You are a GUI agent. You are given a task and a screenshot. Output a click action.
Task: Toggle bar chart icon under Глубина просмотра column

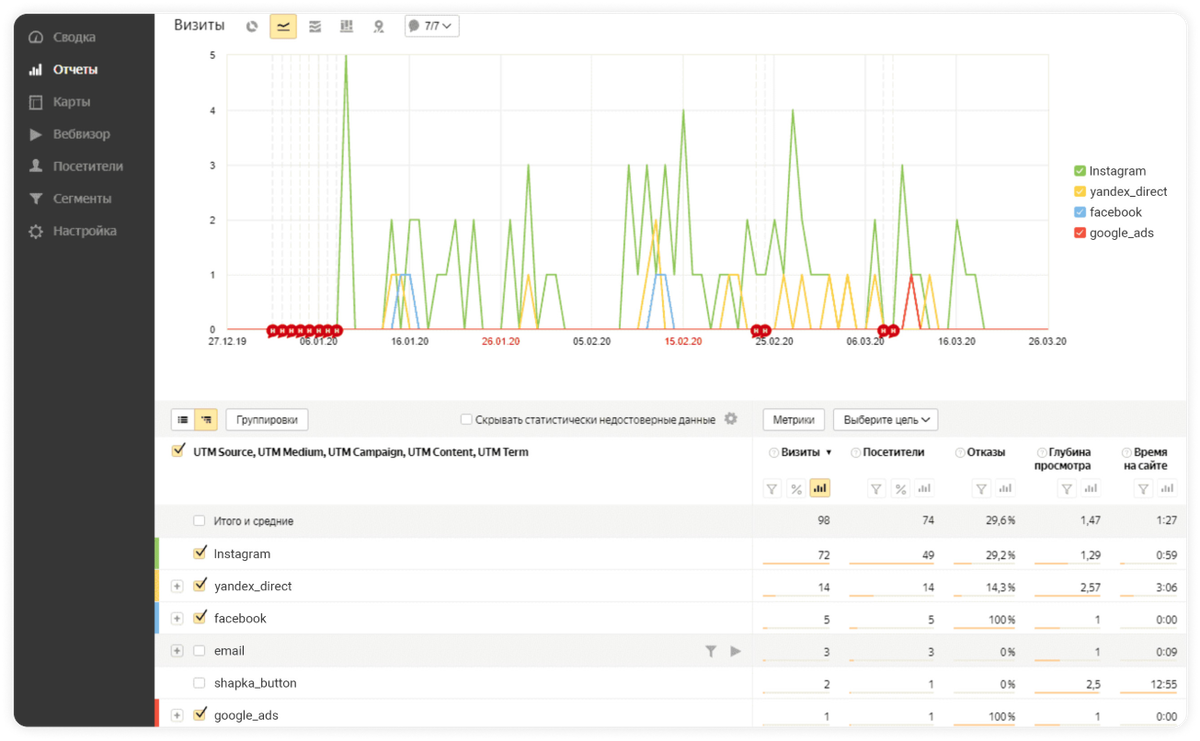coord(1091,489)
